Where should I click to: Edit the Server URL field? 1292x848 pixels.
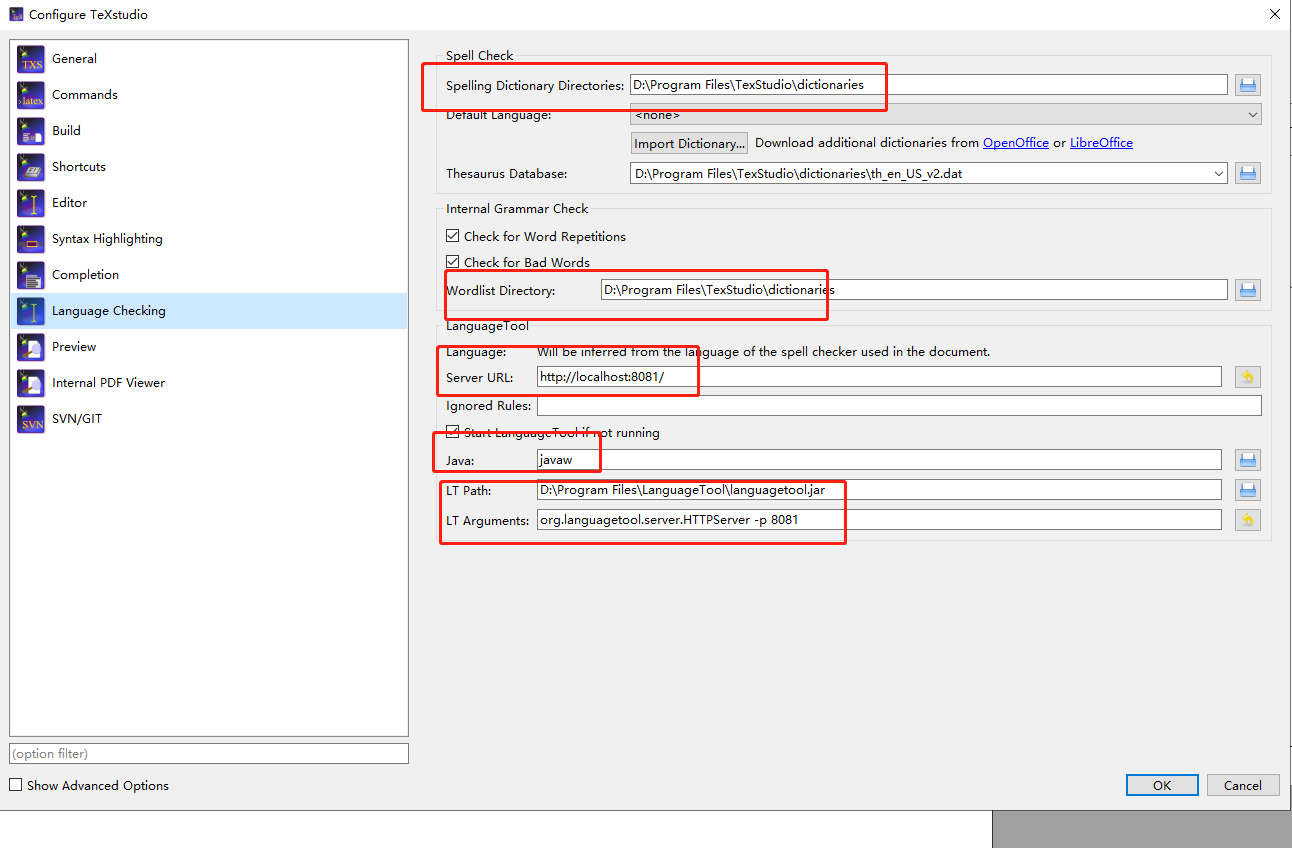tap(879, 377)
